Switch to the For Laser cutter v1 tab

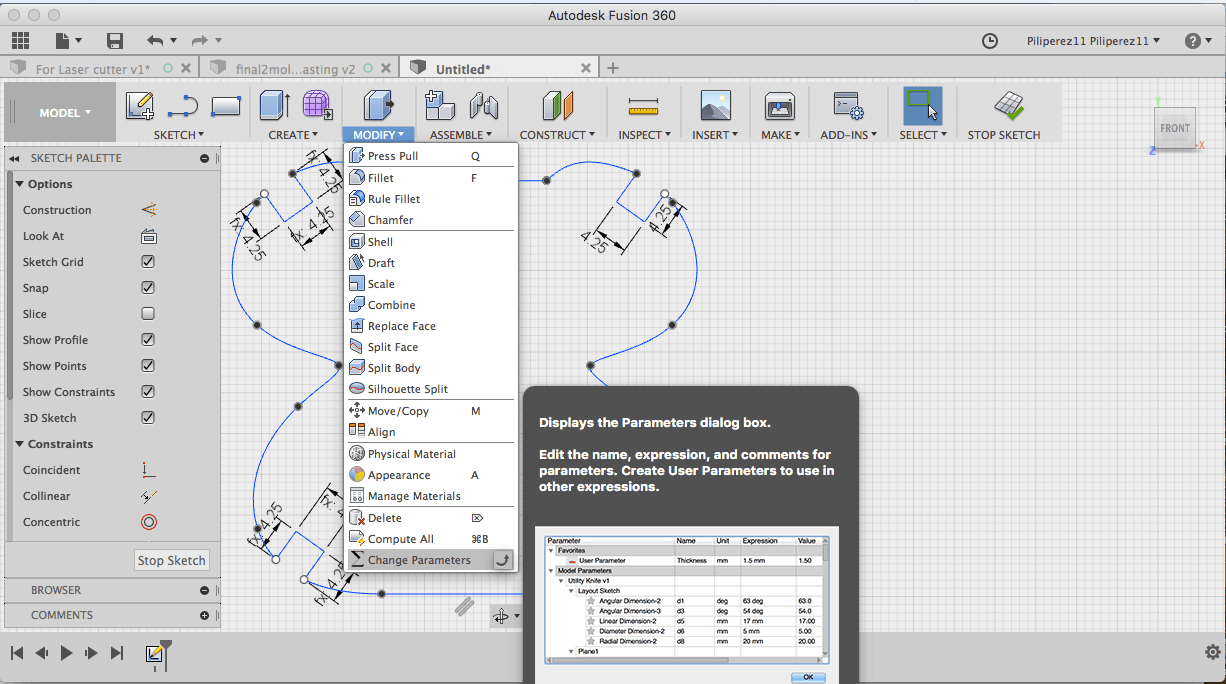pyautogui.click(x=92, y=69)
